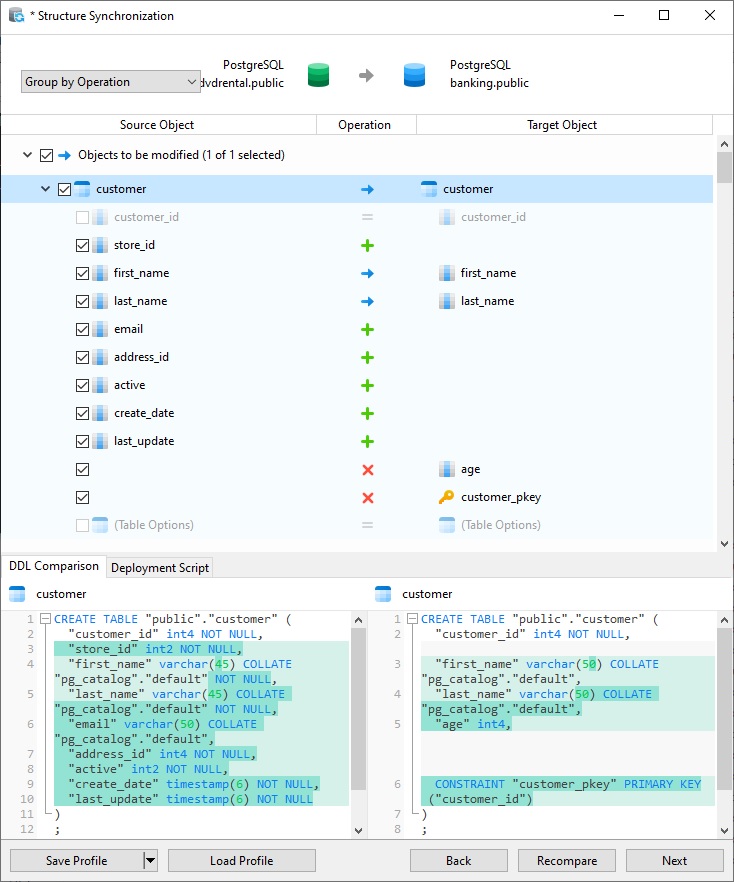Click the Recompare button
This screenshot has height=882, width=734.
click(x=567, y=861)
